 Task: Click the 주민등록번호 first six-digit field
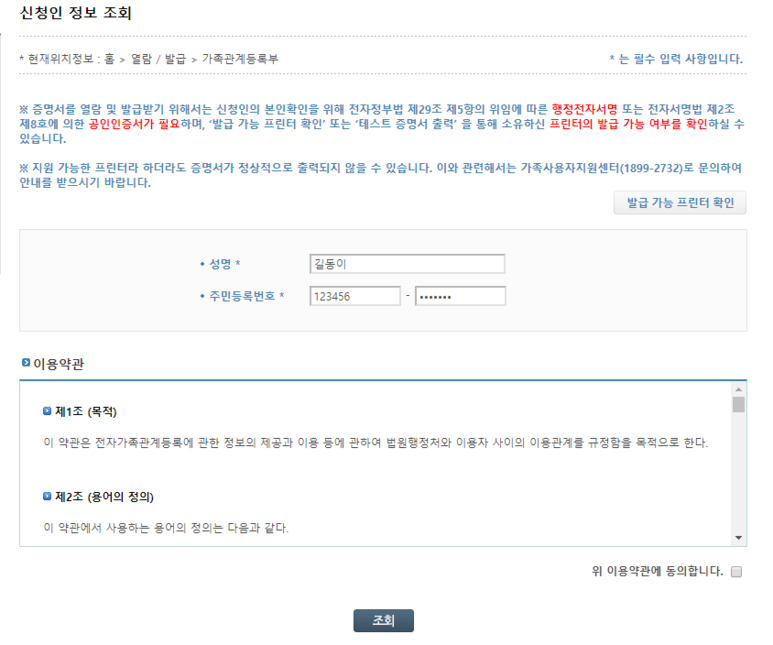coord(355,296)
